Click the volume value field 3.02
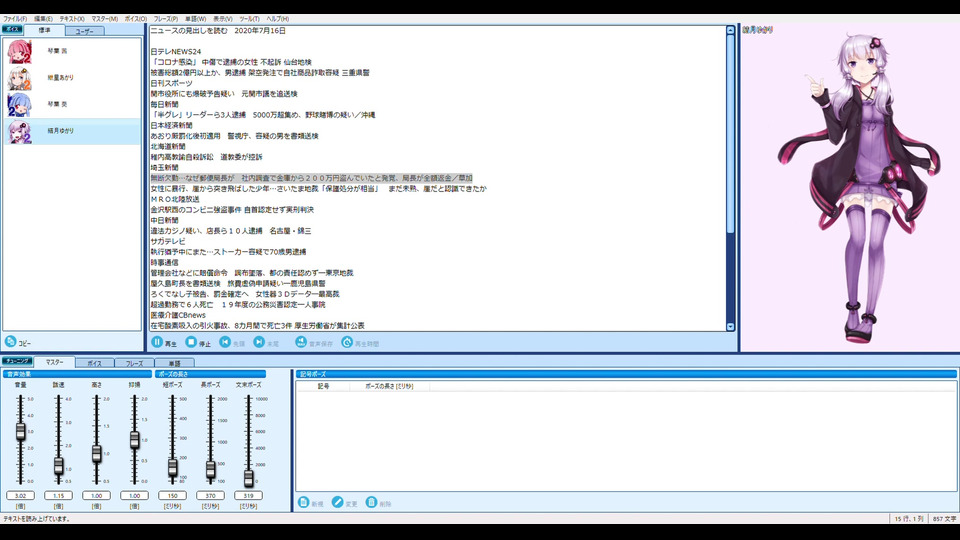 pyautogui.click(x=20, y=495)
